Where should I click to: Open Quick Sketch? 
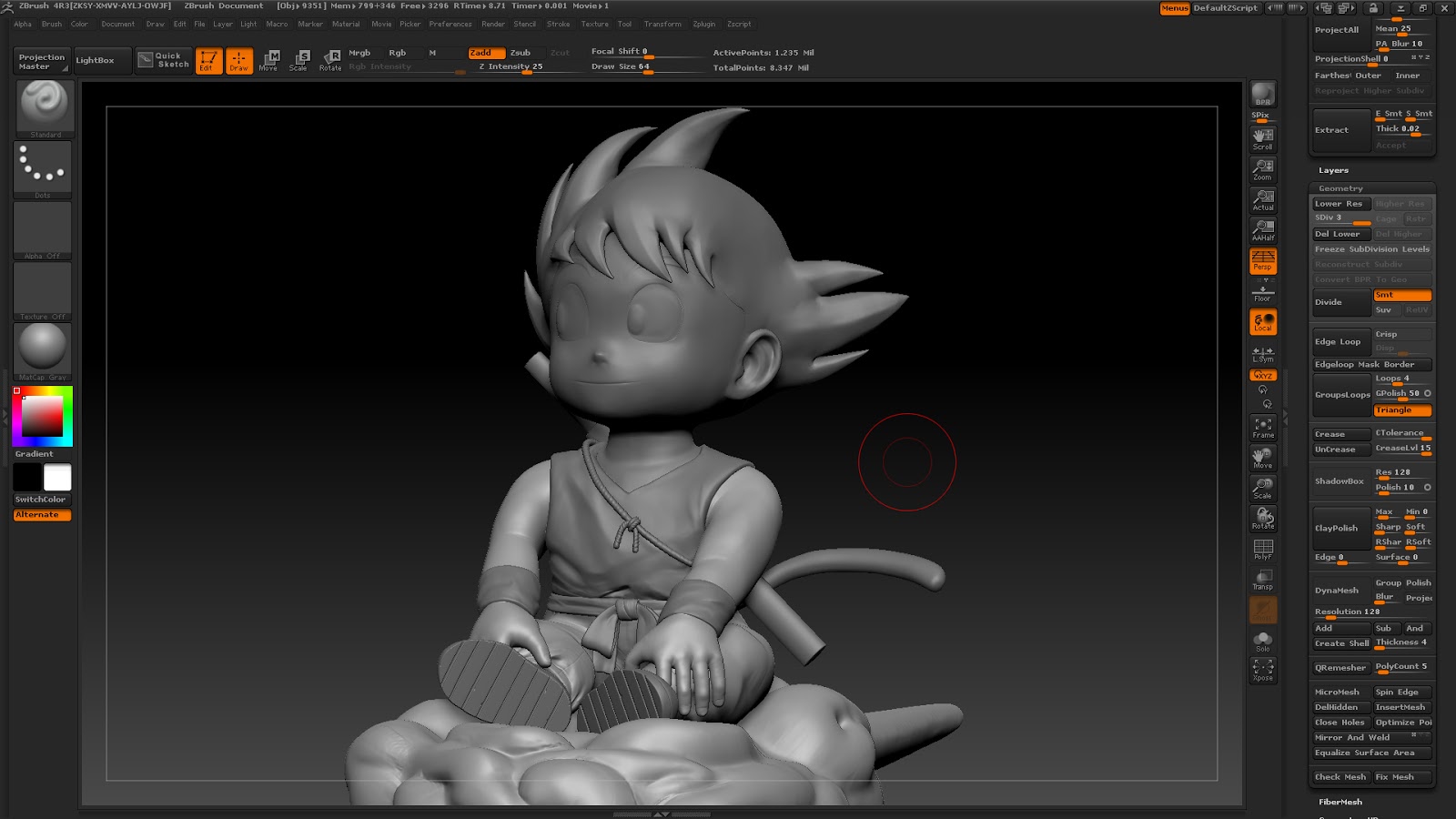(164, 60)
